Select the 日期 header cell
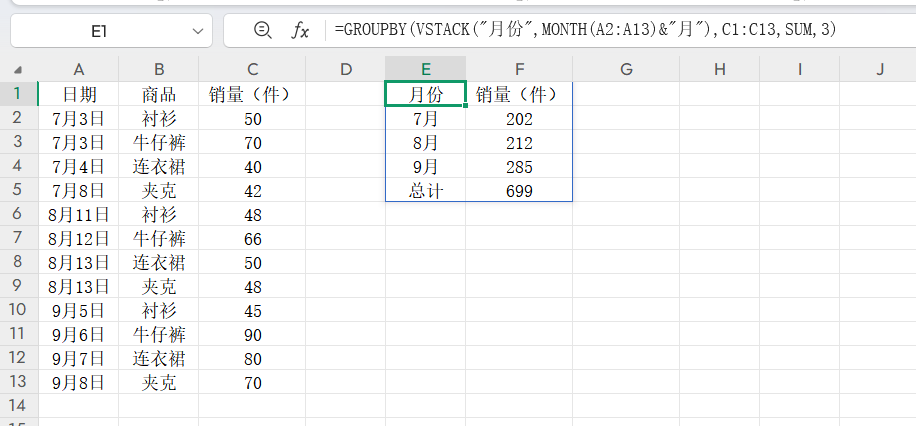The height and width of the screenshot is (426, 916). point(78,94)
